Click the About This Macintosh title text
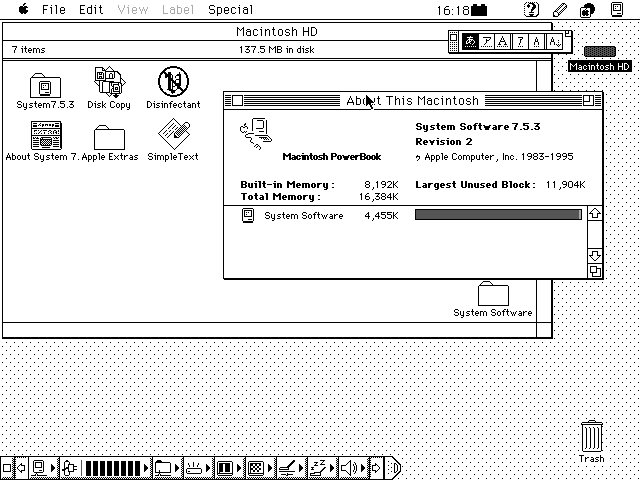This screenshot has width=640, height=480. 412,100
